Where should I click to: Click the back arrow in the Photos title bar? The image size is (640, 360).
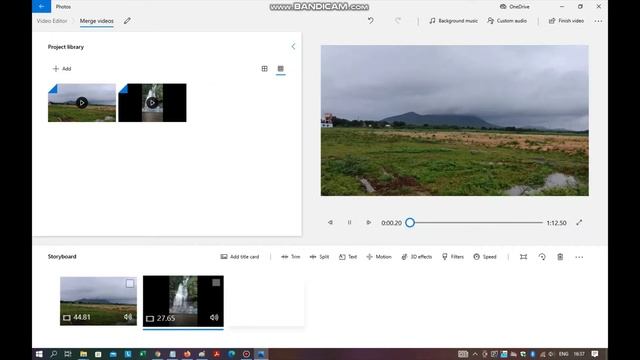pos(41,6)
